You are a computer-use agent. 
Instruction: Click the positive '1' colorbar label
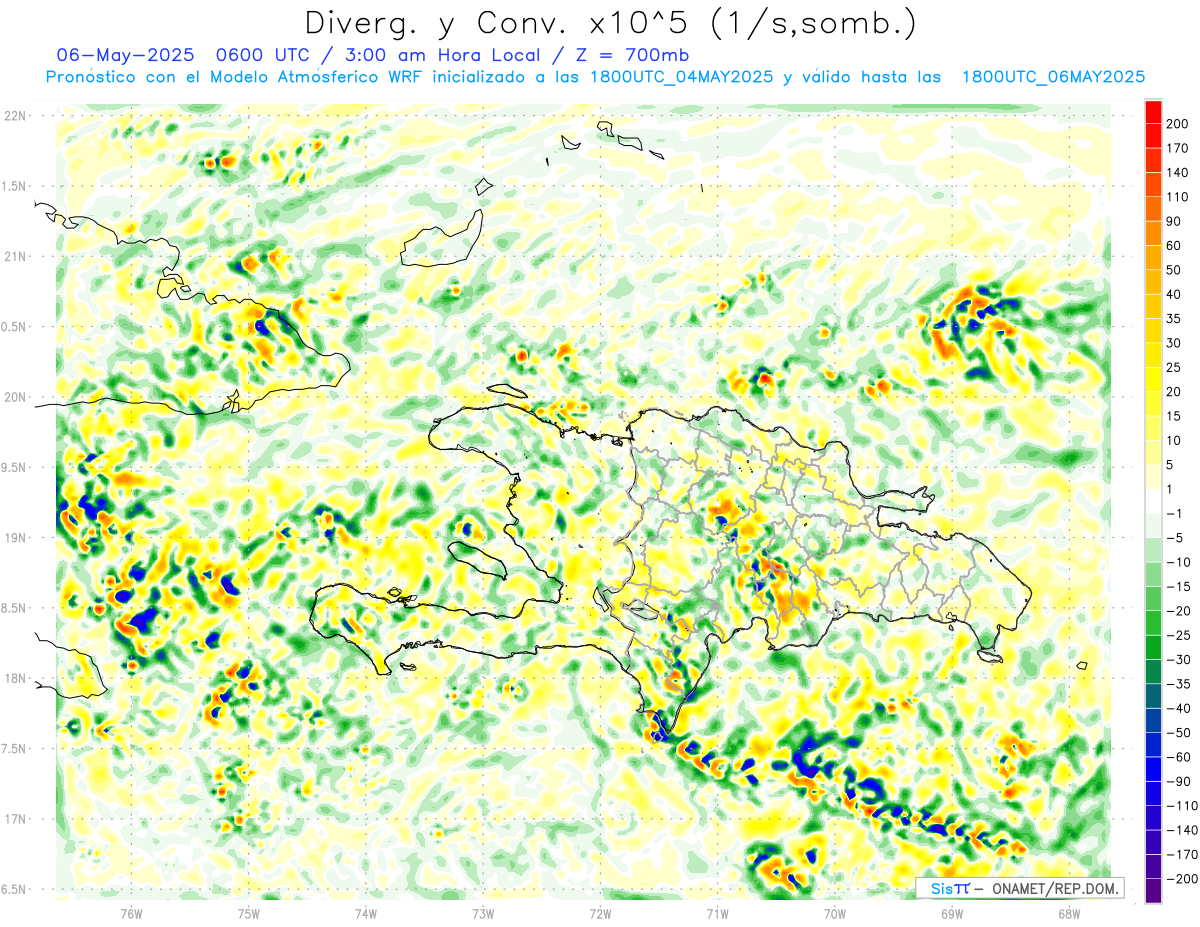coord(1171,490)
